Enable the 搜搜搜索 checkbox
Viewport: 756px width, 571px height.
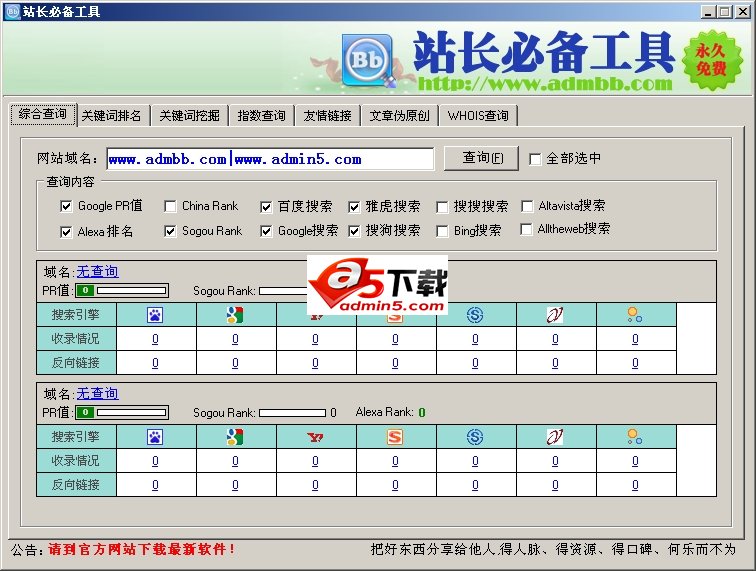tap(442, 207)
